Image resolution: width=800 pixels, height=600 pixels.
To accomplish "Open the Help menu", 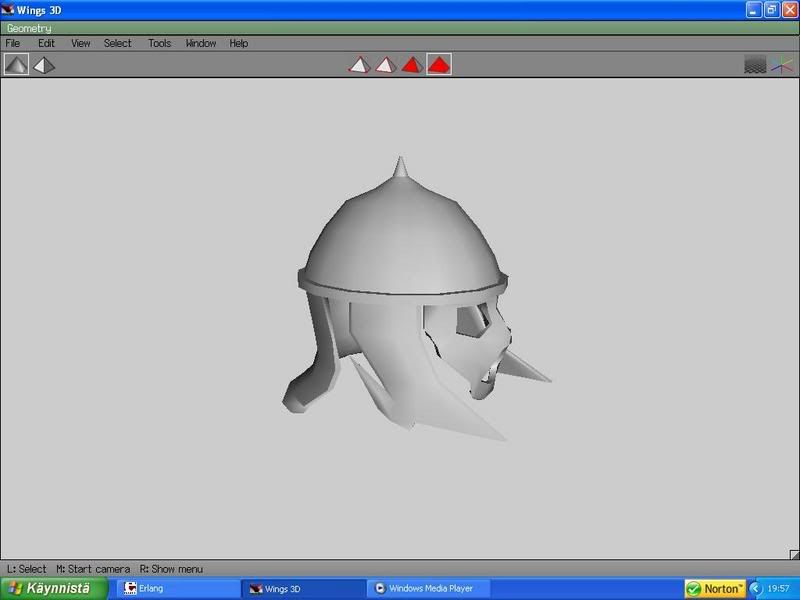I will coord(238,43).
